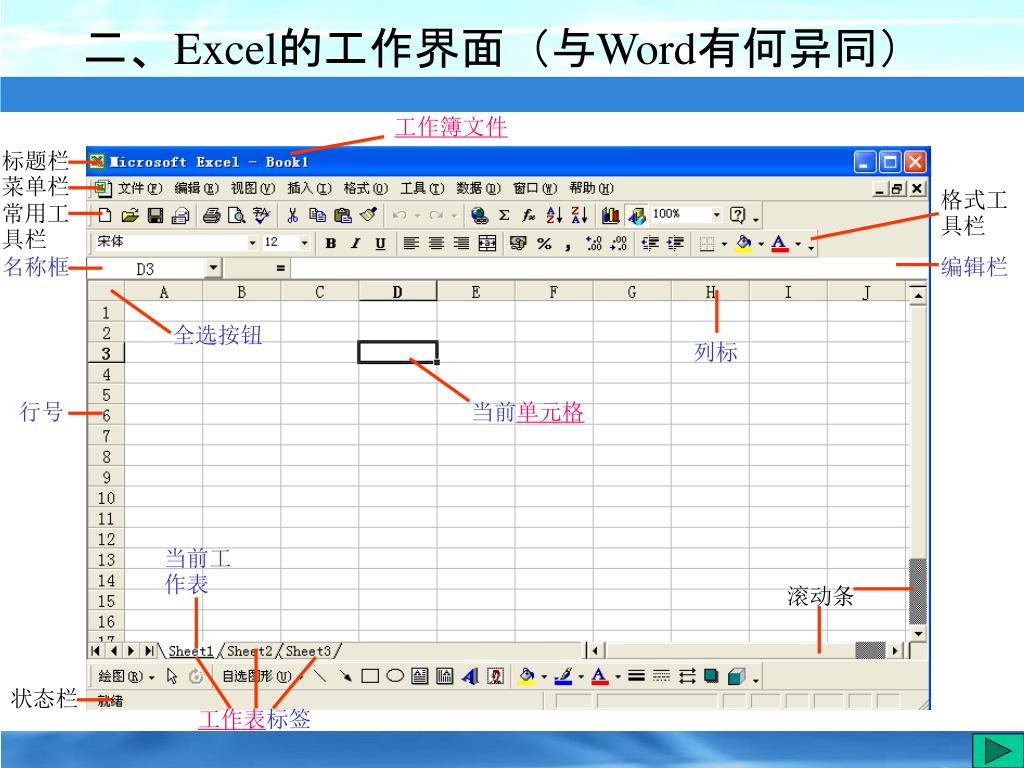Toggle the Drawing toolbar button
The width and height of the screenshot is (1024, 768).
(x=636, y=215)
